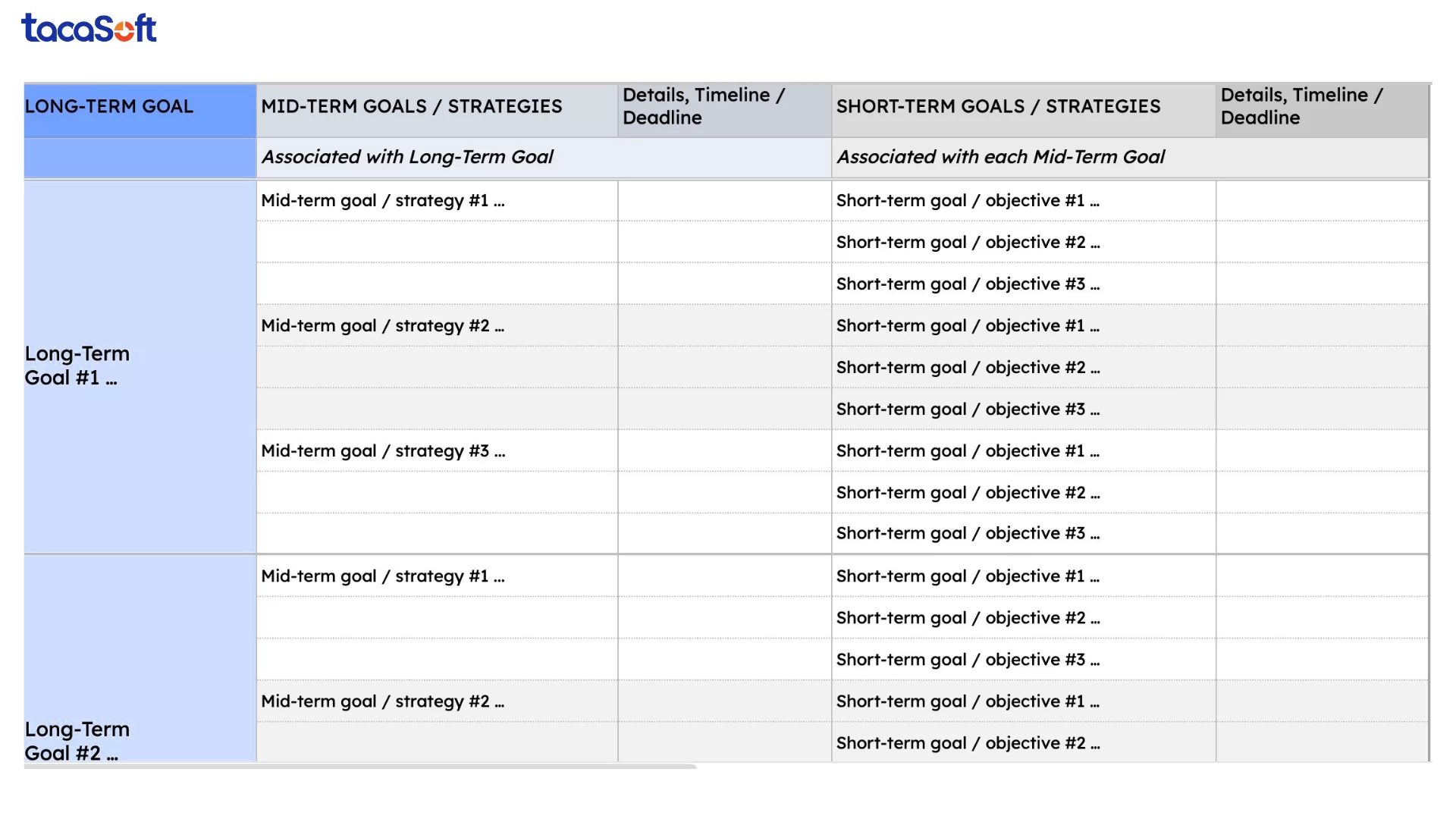
Task: Select Mid-term strategy #1 under Long-Term Goal #2
Action: 436,576
